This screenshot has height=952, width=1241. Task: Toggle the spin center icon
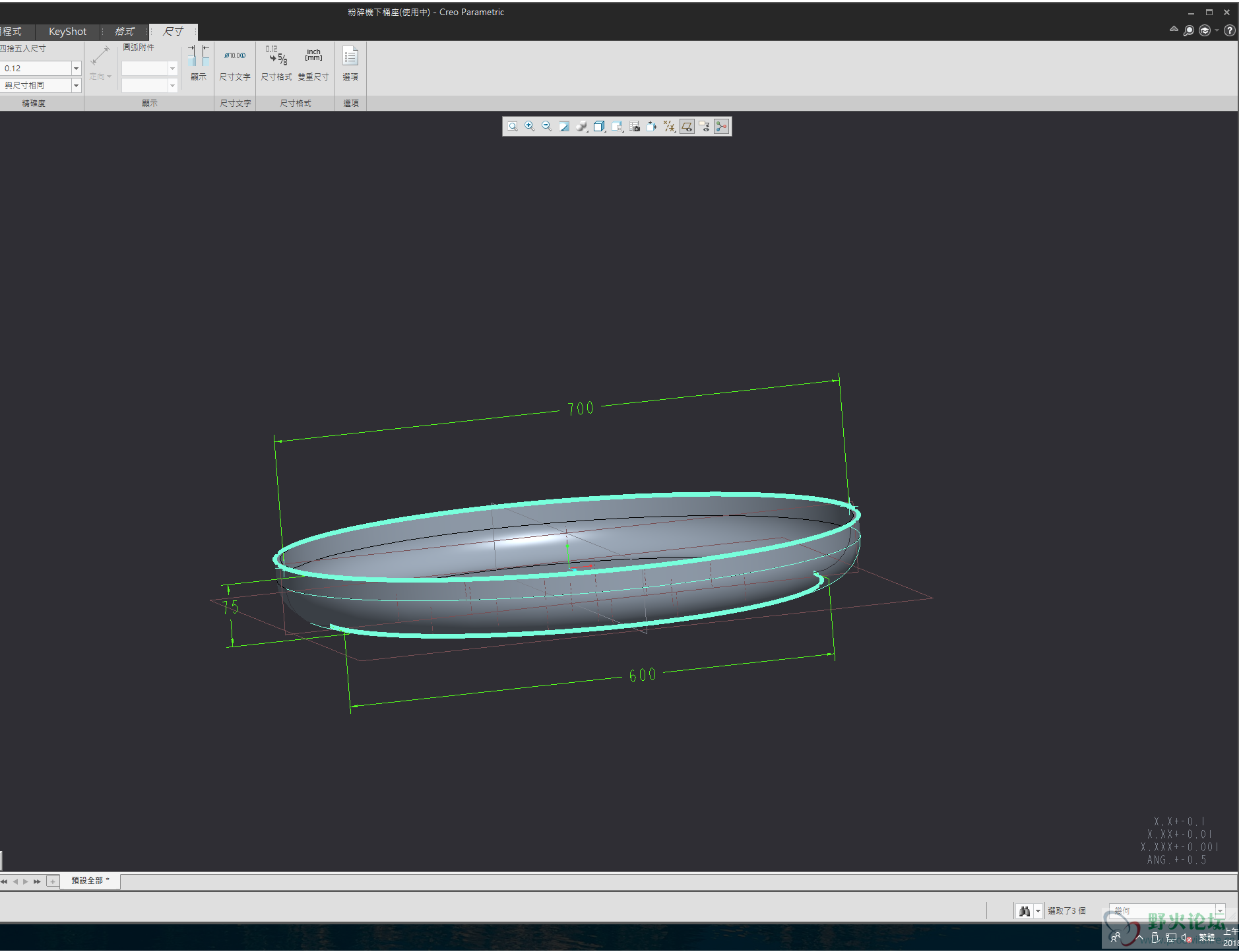pyautogui.click(x=722, y=126)
